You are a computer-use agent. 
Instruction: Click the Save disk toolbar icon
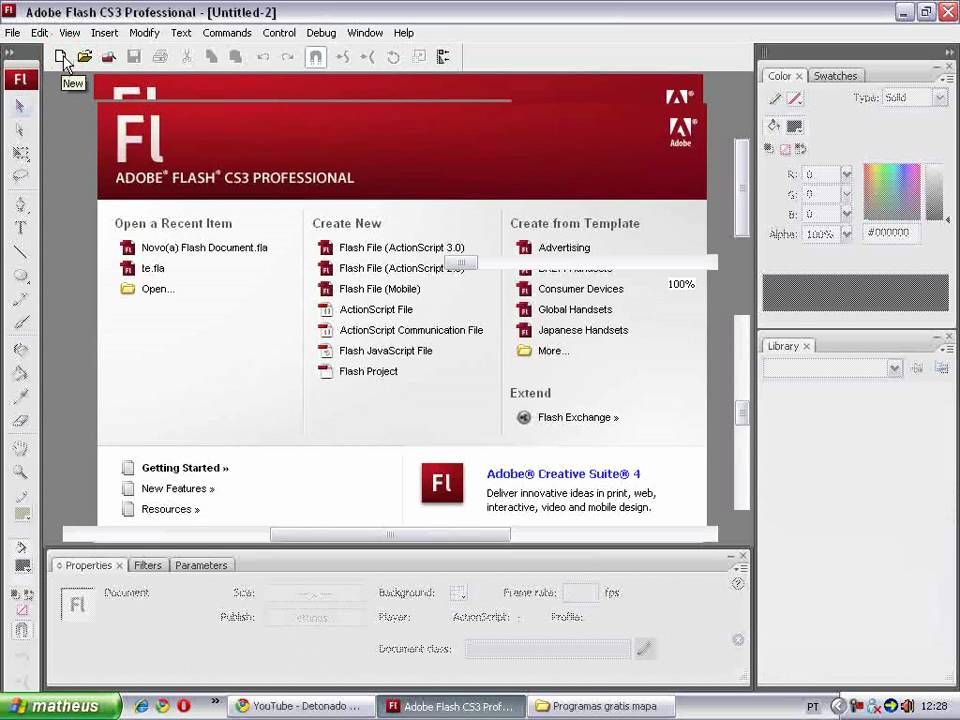point(134,57)
